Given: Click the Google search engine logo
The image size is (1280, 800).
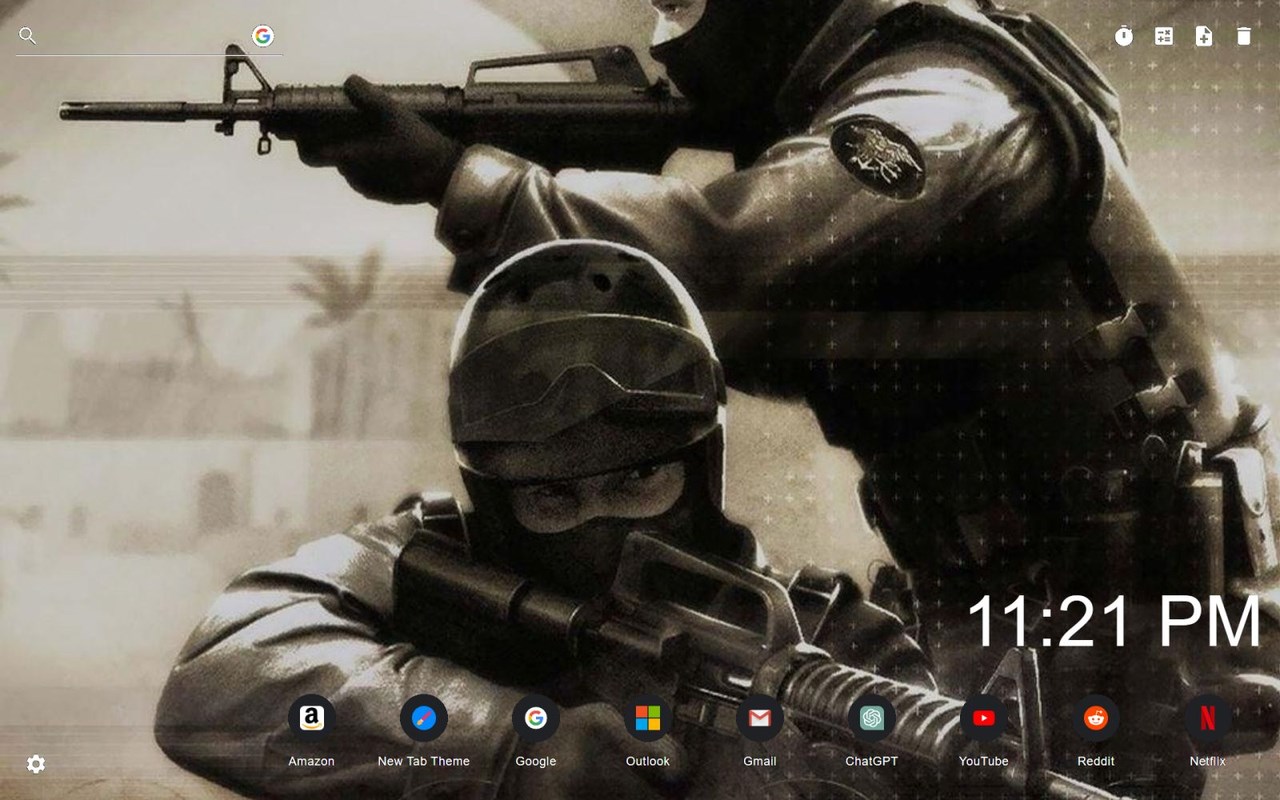Looking at the screenshot, I should click(x=263, y=36).
